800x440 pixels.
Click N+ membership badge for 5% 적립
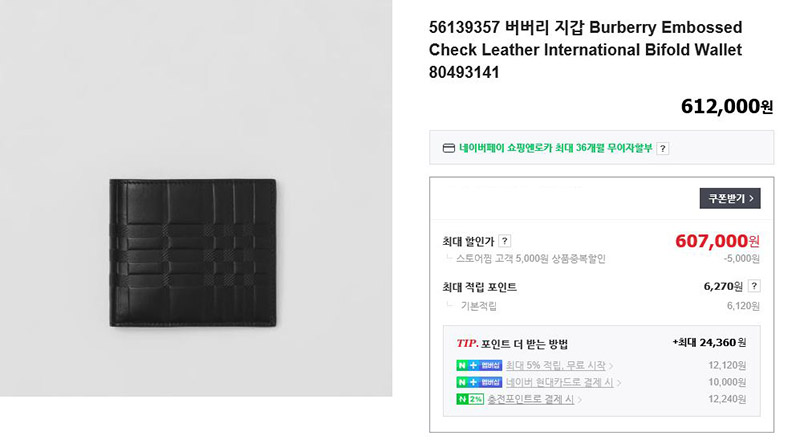pyautogui.click(x=479, y=365)
